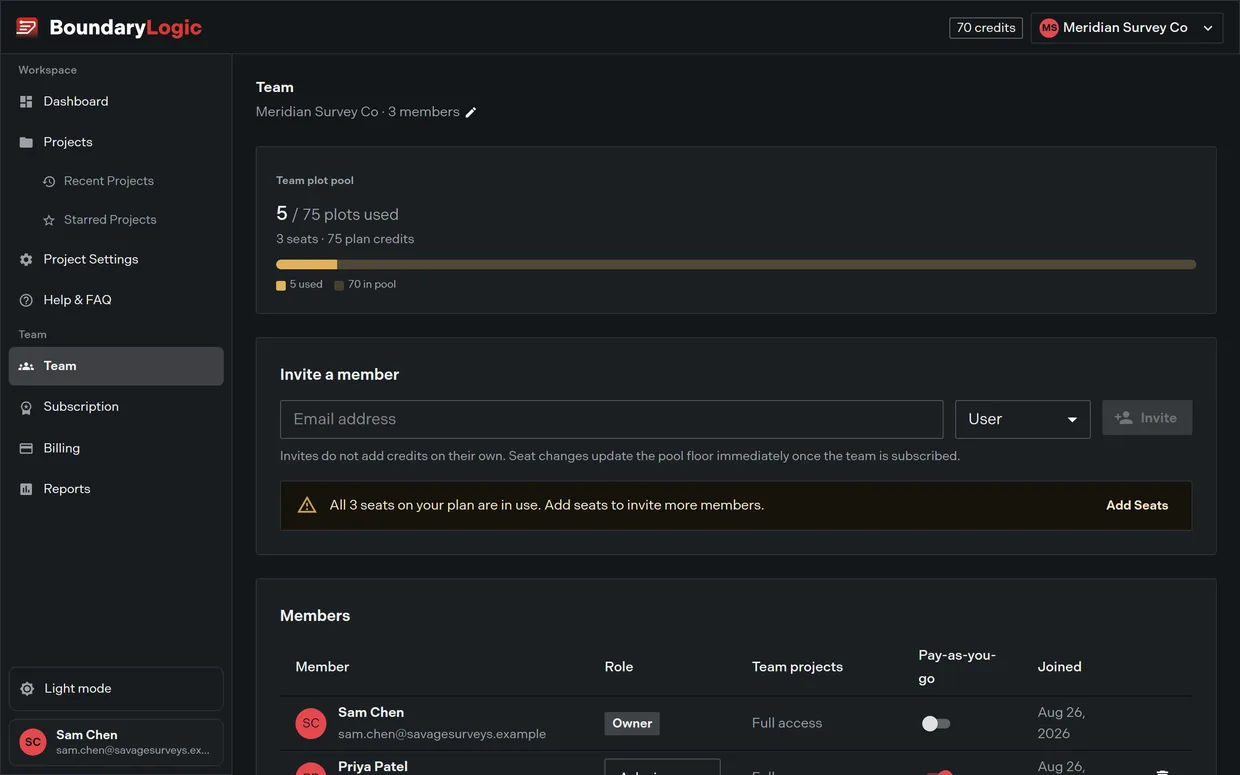Viewport: 1240px width, 775px height.
Task: Click the pencil icon to edit team name
Action: click(471, 113)
